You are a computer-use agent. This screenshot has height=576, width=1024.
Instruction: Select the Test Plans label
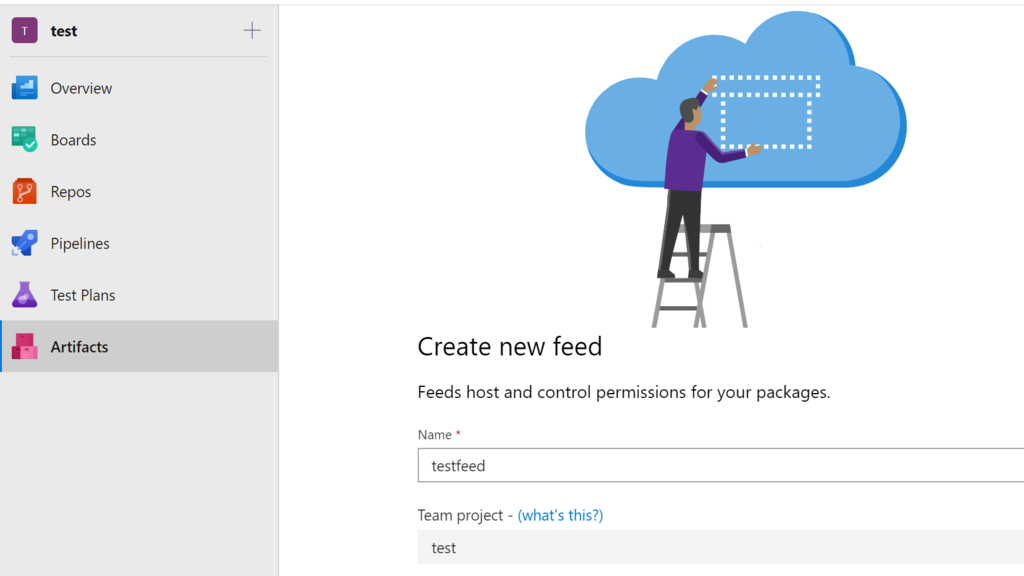(83, 295)
